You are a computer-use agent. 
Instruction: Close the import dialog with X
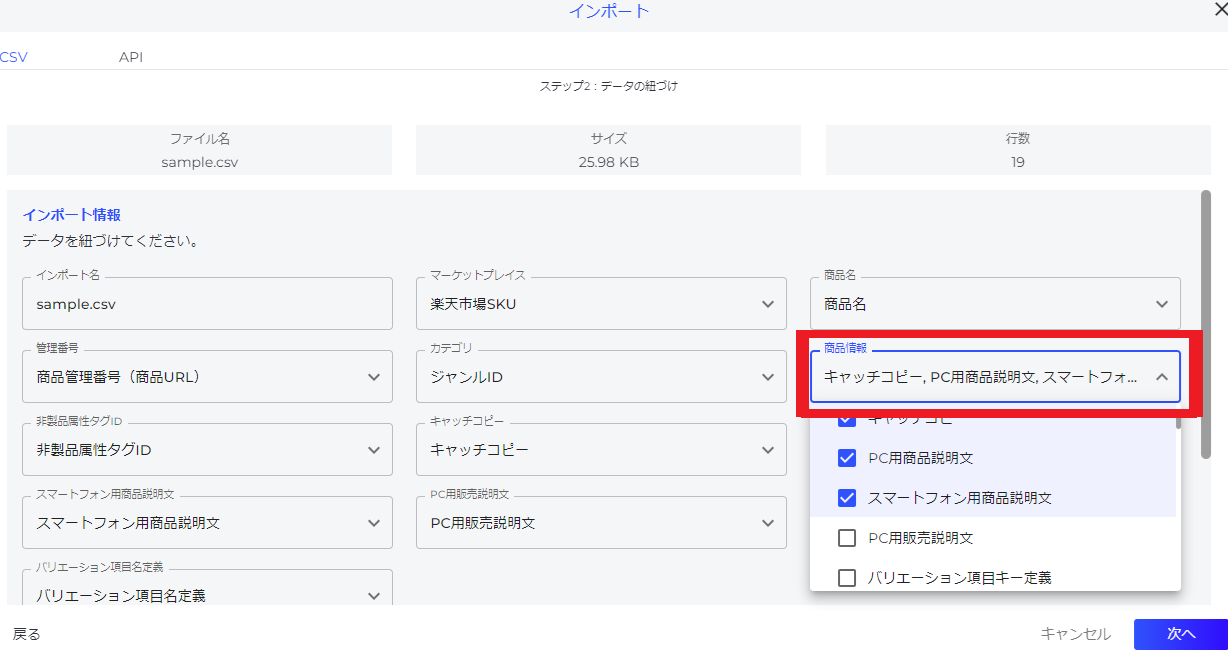tap(1220, 10)
